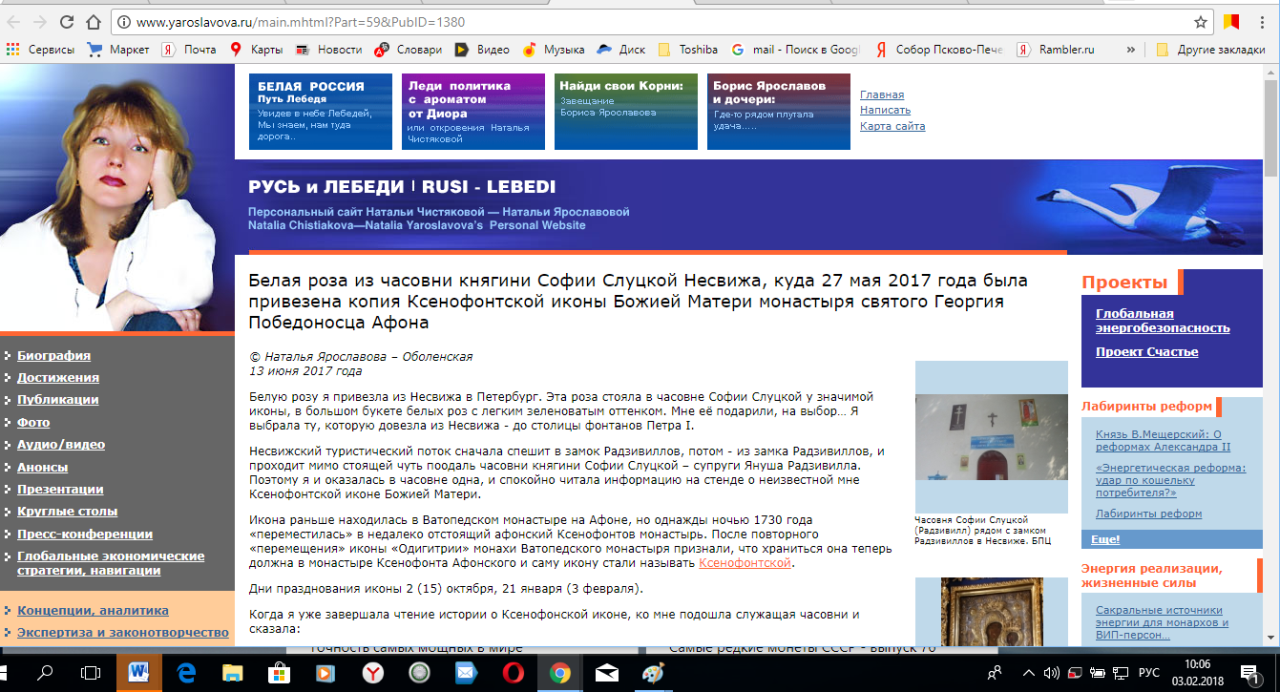
Task: Click the icon image thumbnail below the chapel
Action: tap(991, 612)
